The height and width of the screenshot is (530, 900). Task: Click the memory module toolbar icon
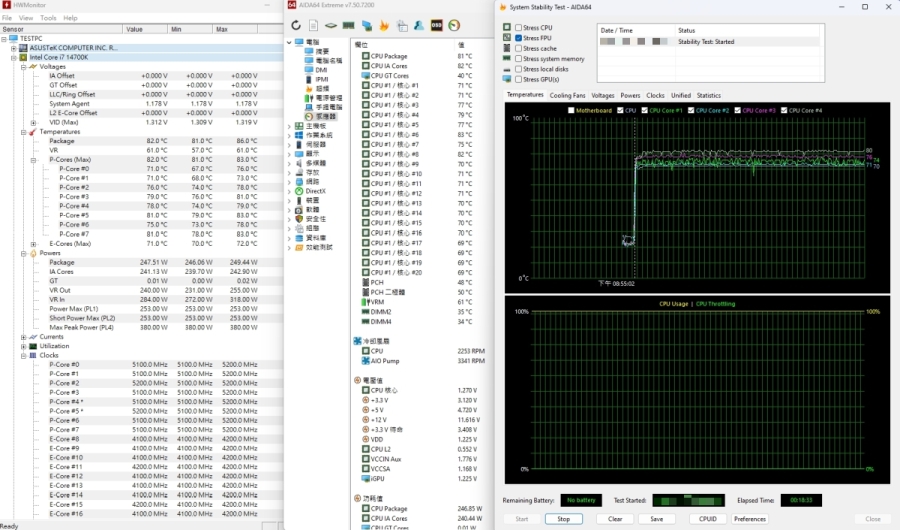pos(348,25)
